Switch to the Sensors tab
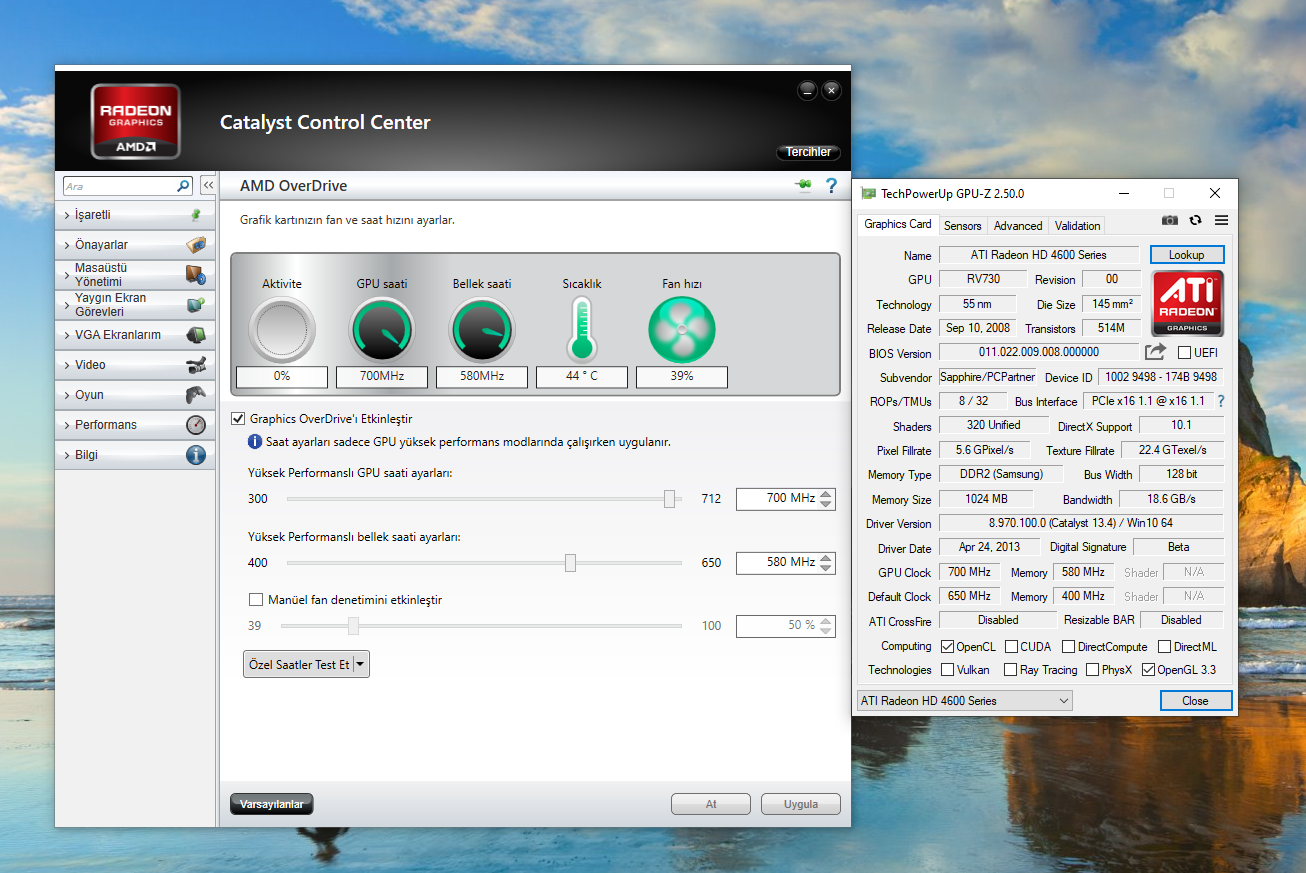The height and width of the screenshot is (873, 1306). [963, 226]
